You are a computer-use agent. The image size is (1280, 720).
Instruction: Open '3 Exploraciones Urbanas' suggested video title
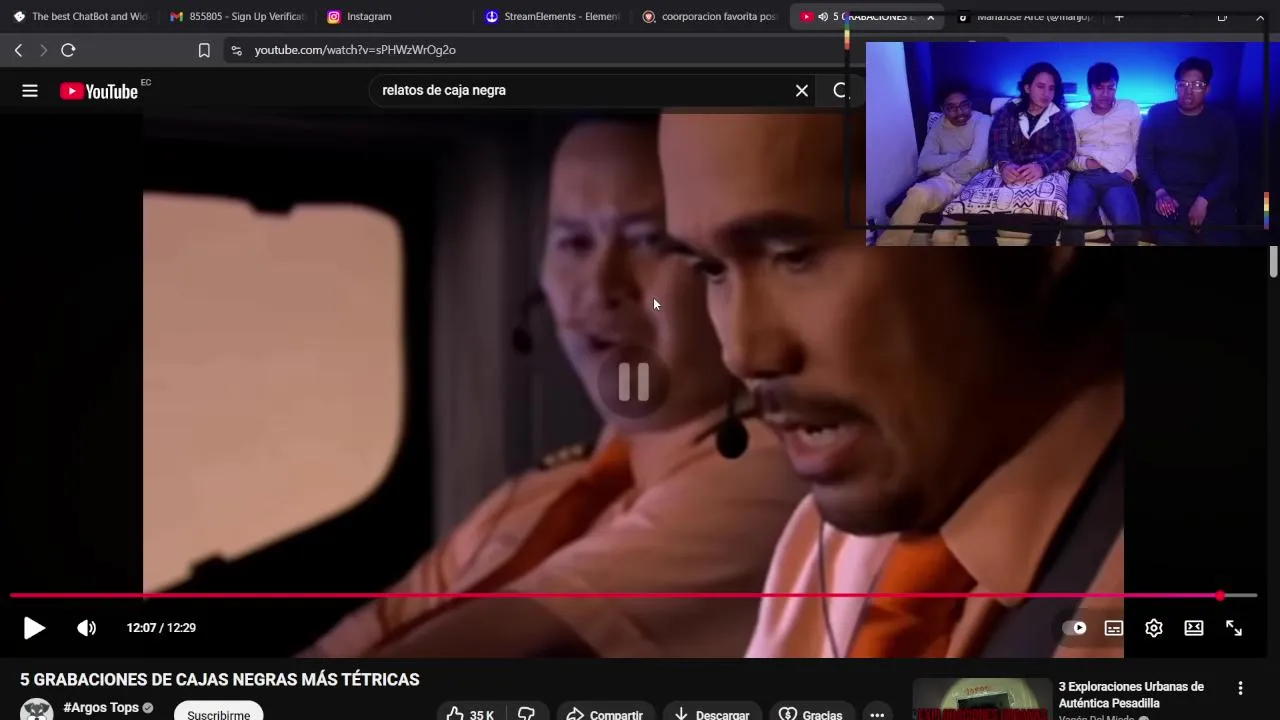(x=1131, y=695)
